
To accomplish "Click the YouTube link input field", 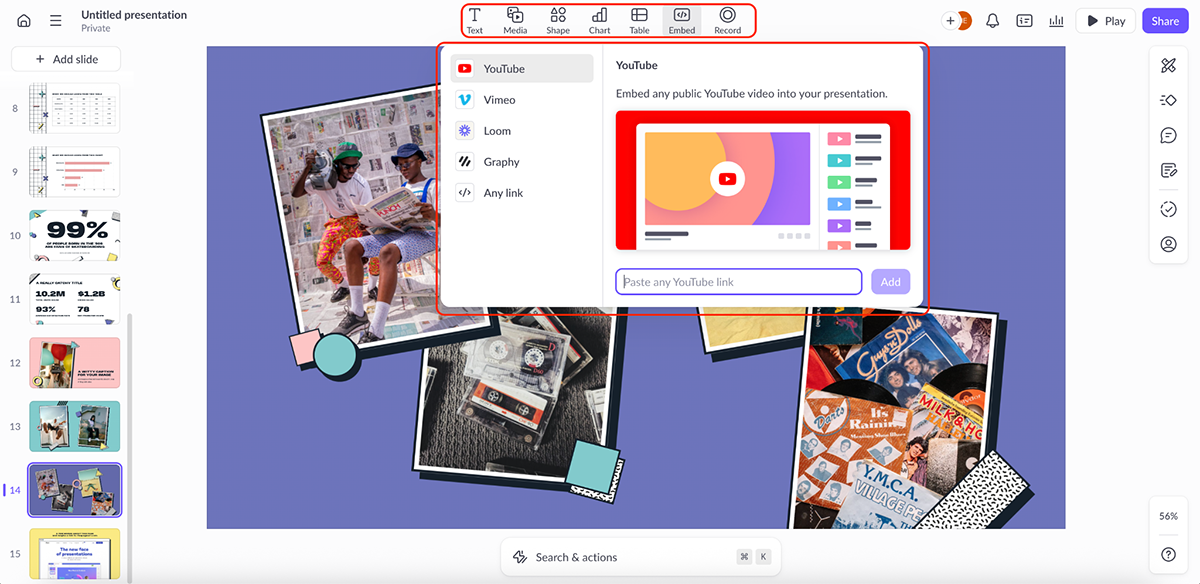I will (x=738, y=281).
